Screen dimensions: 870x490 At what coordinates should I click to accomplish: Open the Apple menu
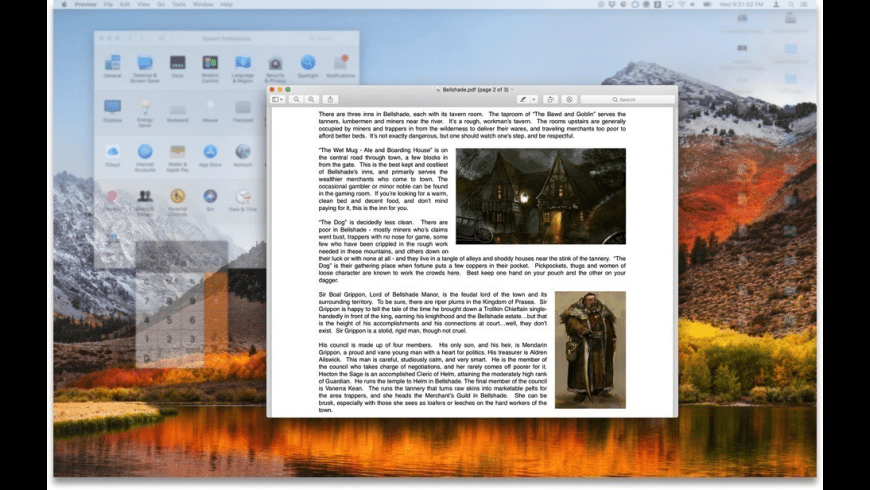click(64, 4)
